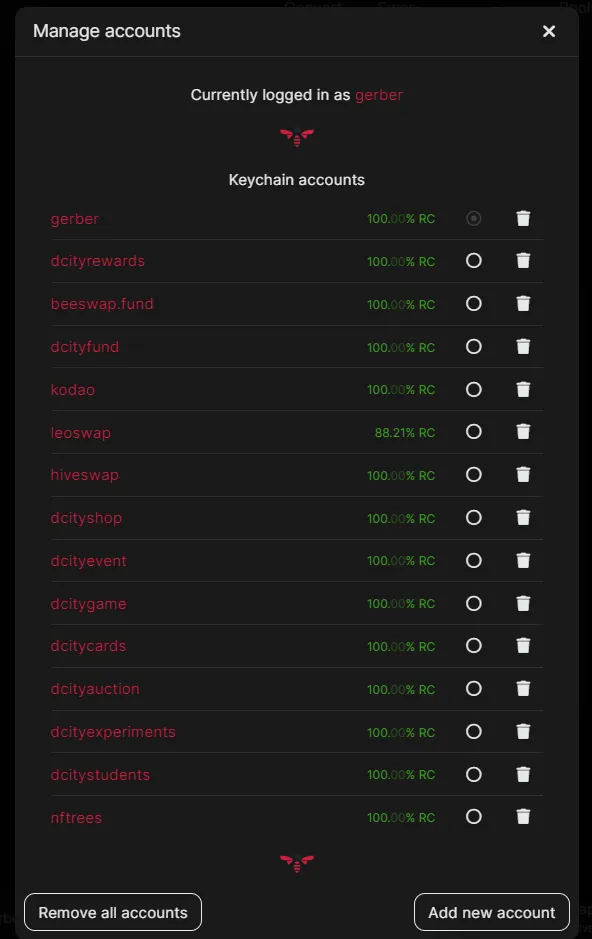The image size is (592, 939).
Task: Trash the kodao account entry
Action: [x=523, y=390]
